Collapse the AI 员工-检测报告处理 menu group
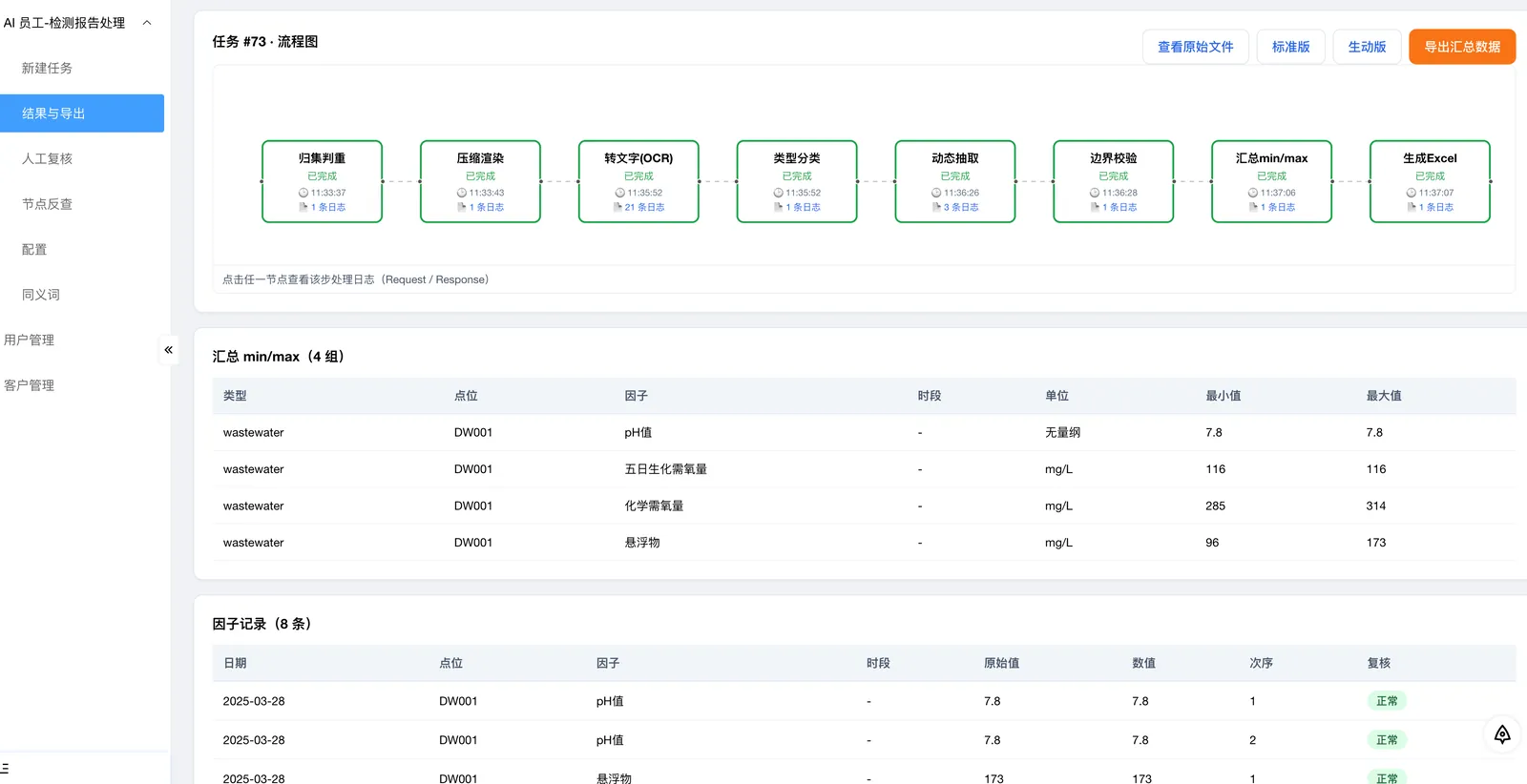The height and width of the screenshot is (784, 1527). click(x=147, y=23)
